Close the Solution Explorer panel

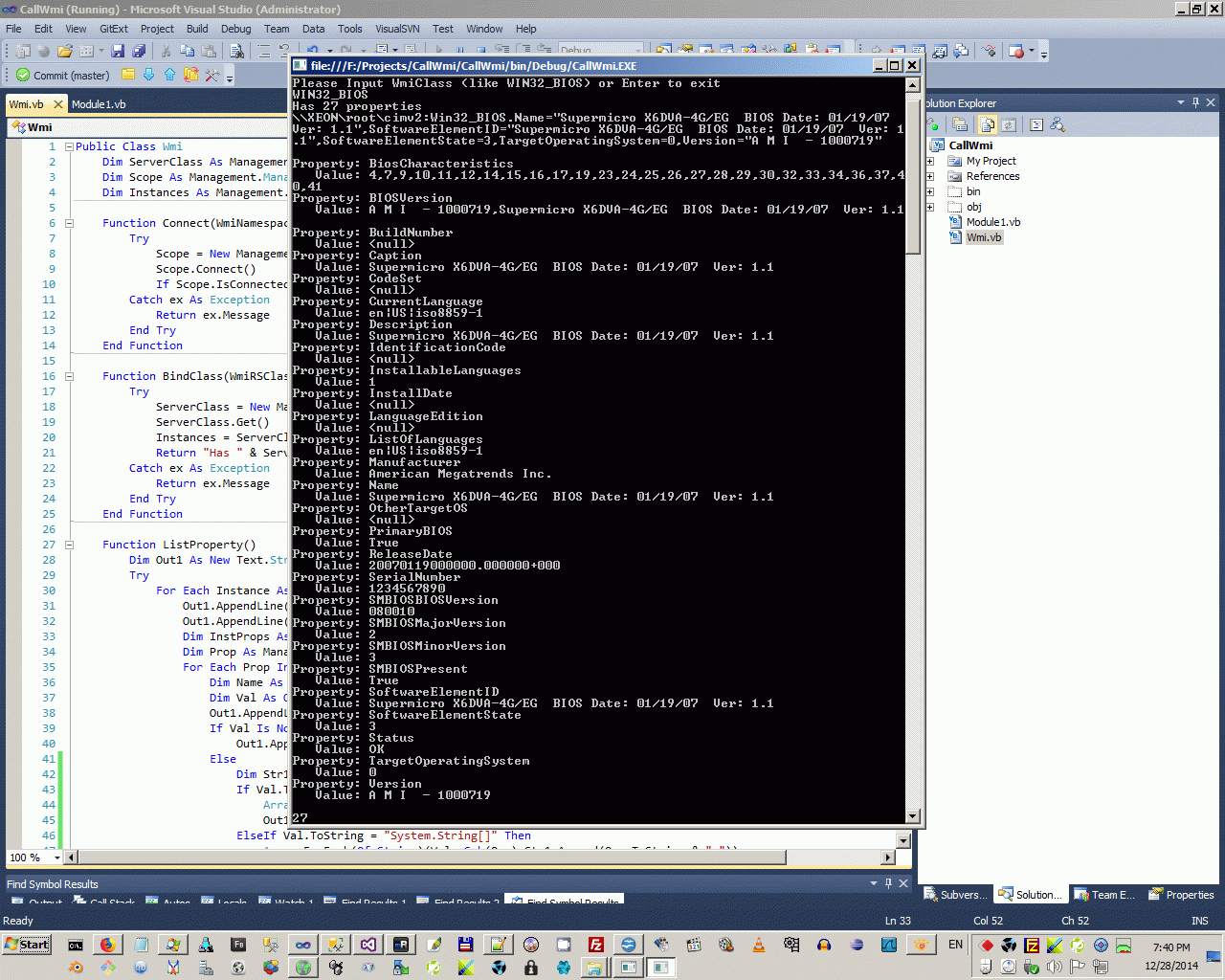pos(1211,102)
